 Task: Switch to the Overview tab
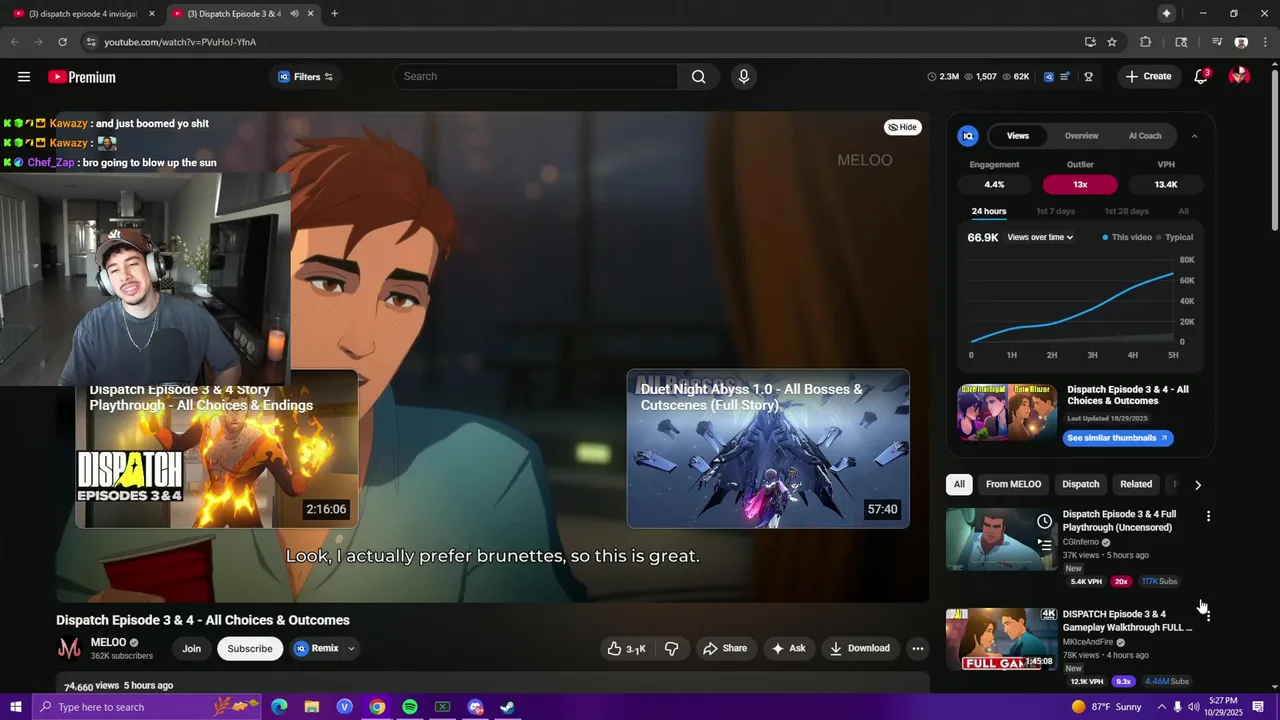click(x=1081, y=136)
